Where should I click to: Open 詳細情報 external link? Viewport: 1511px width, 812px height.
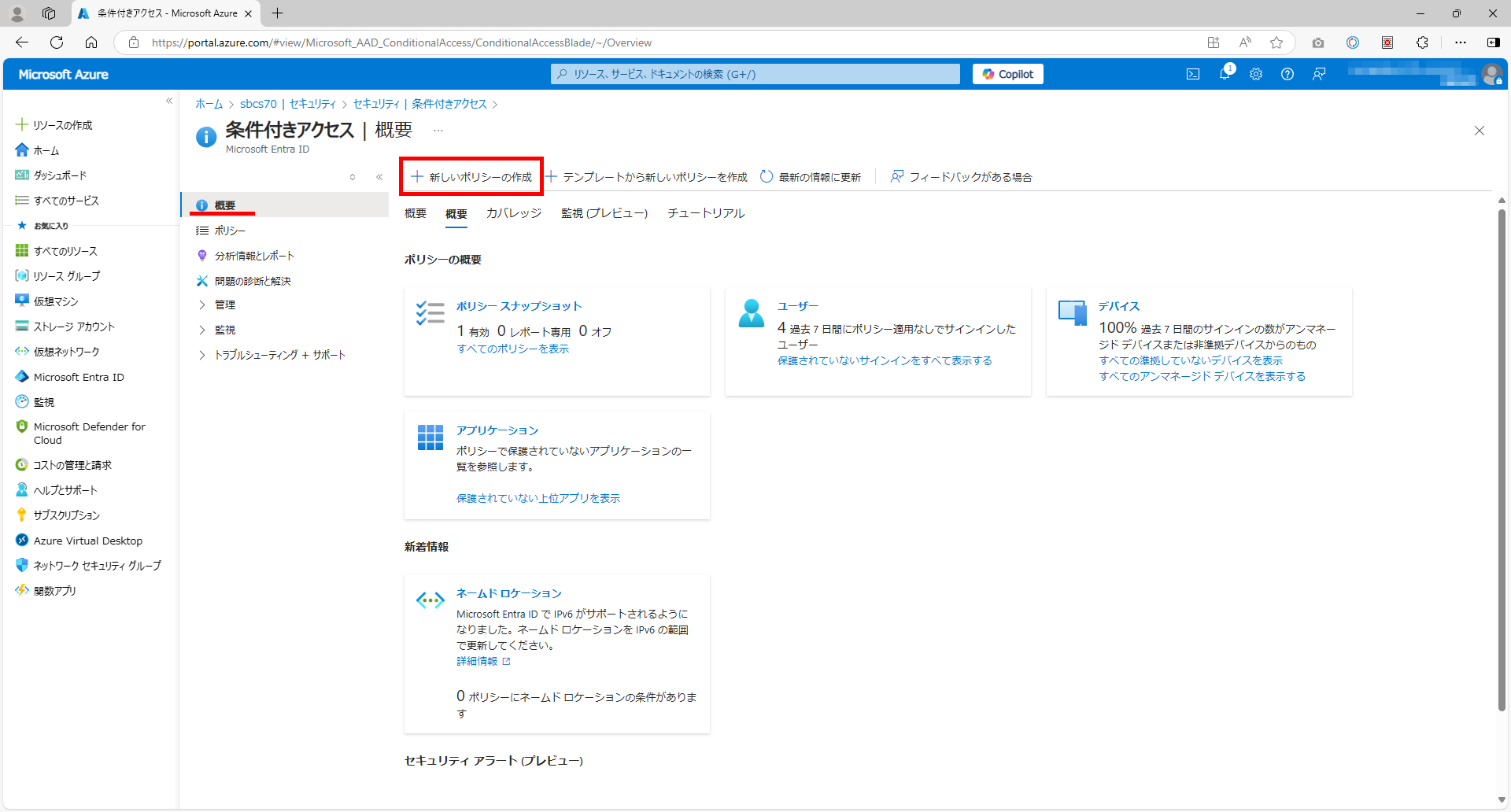click(x=483, y=661)
